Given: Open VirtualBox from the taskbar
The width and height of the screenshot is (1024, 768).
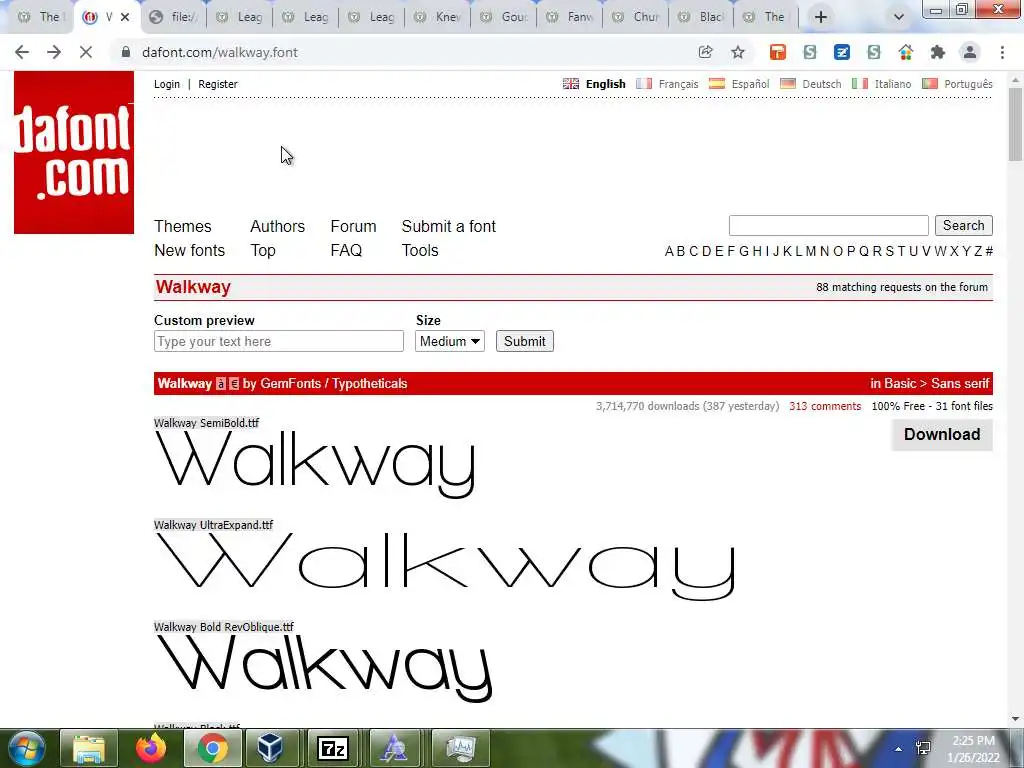Looking at the screenshot, I should click(x=270, y=748).
